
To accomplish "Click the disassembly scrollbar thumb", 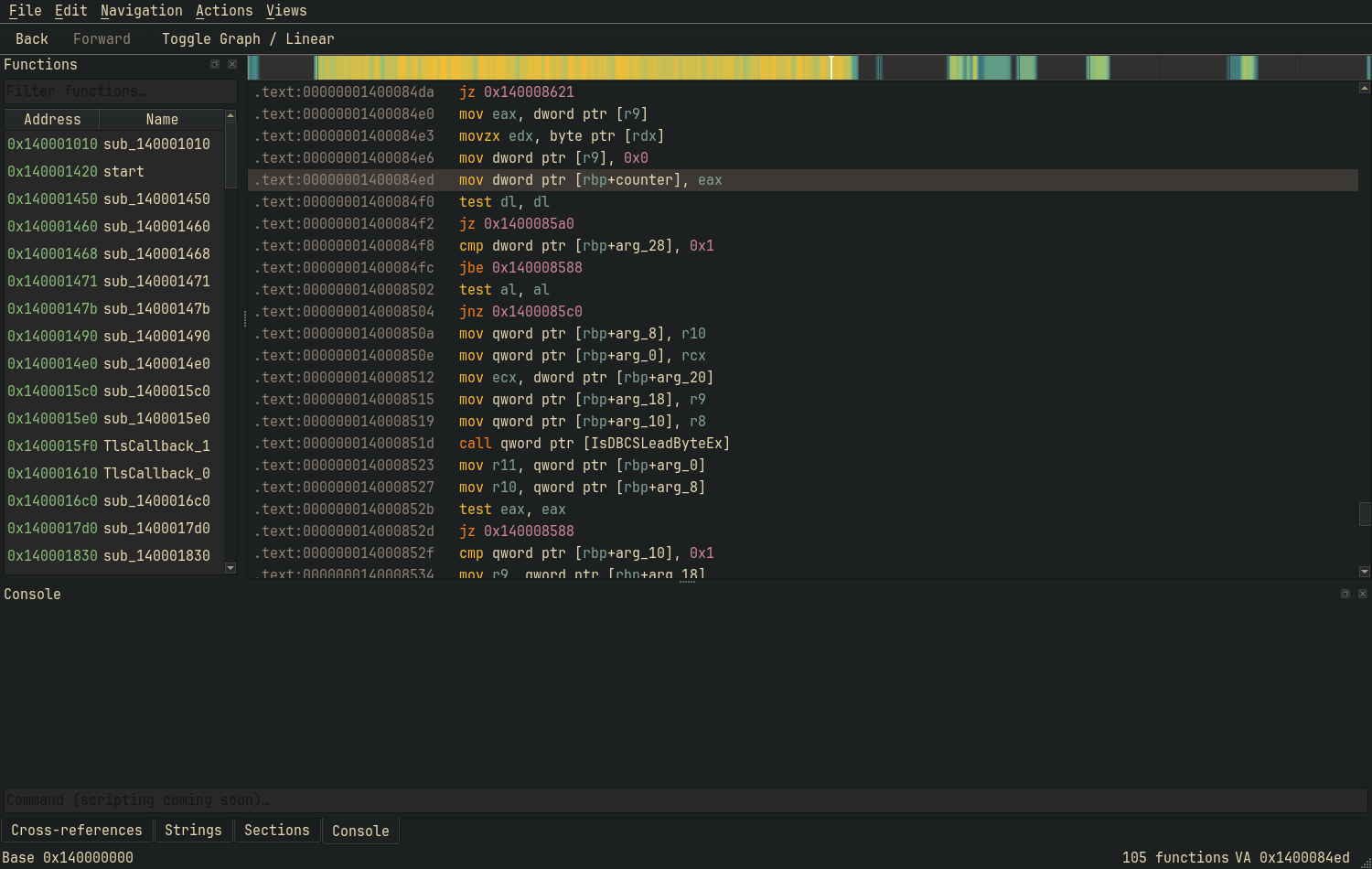I will coord(1365,513).
